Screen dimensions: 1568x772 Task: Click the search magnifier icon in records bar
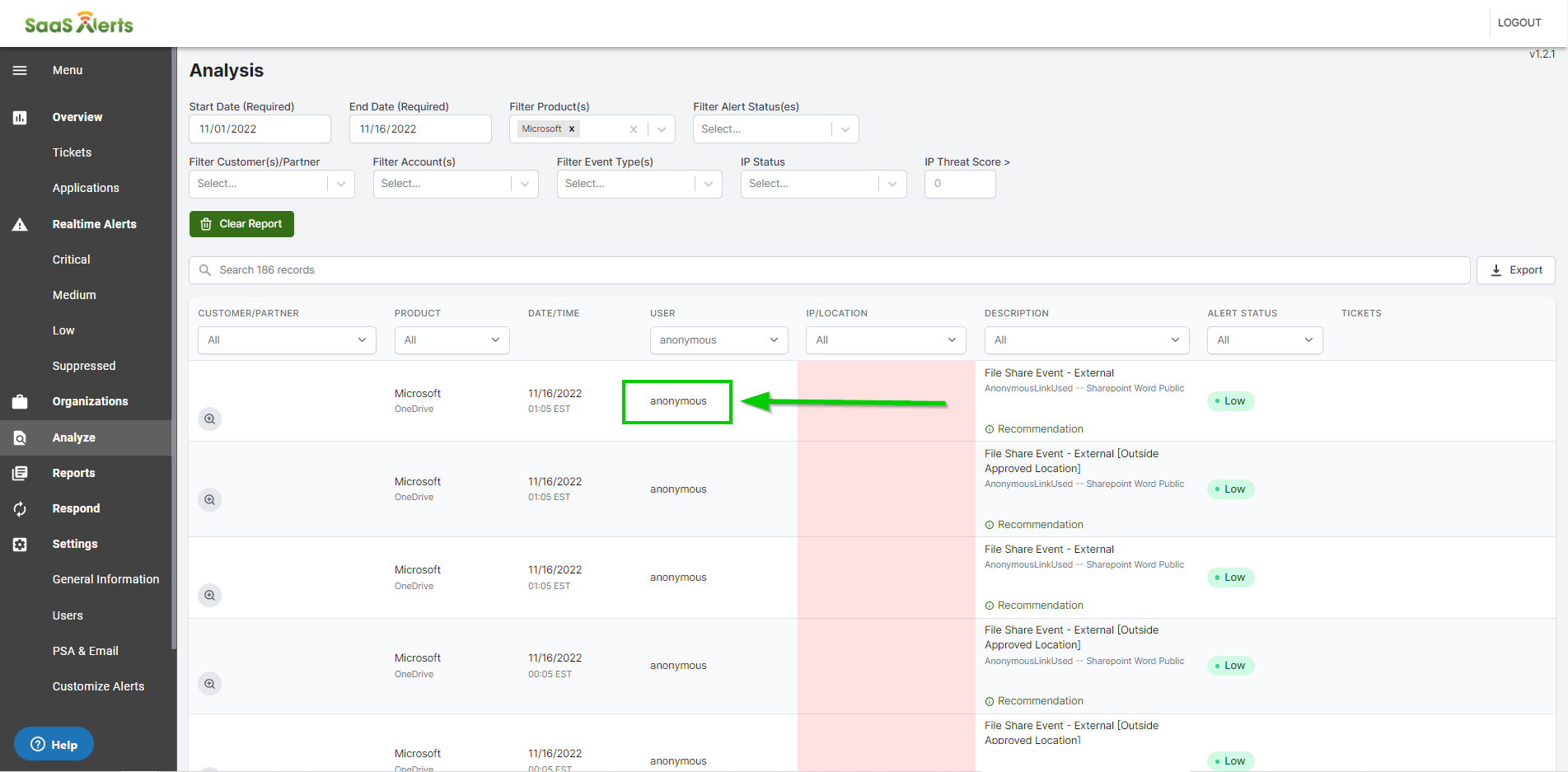coord(205,270)
